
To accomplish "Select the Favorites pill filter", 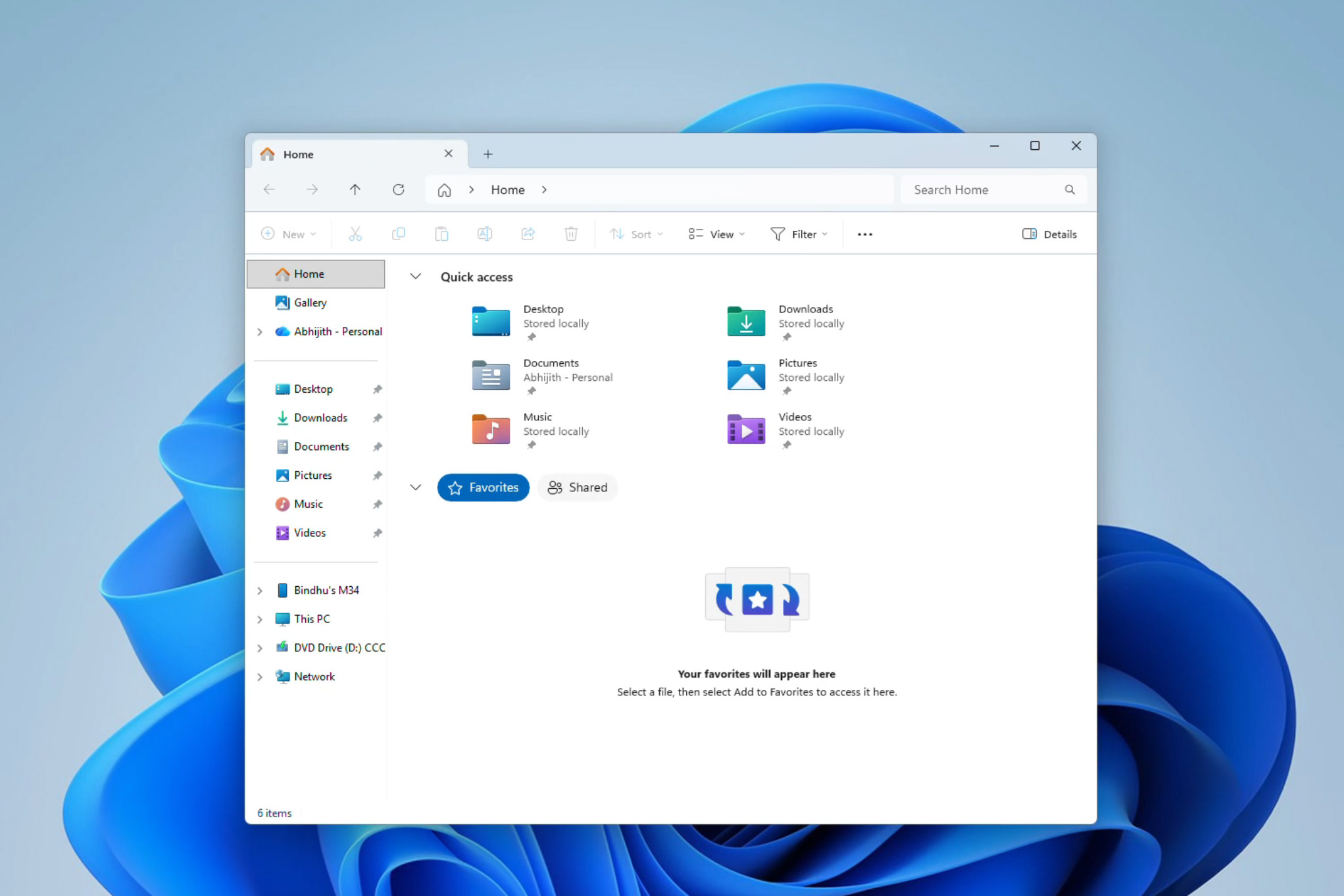I will [x=483, y=487].
